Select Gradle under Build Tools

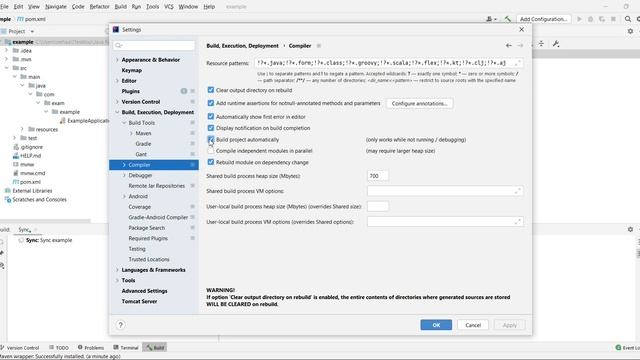143,144
